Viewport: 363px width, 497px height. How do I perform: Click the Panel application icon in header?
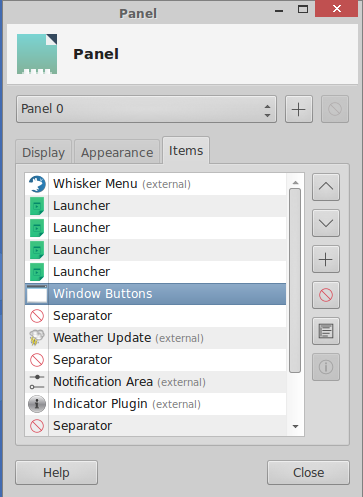tap(37, 54)
